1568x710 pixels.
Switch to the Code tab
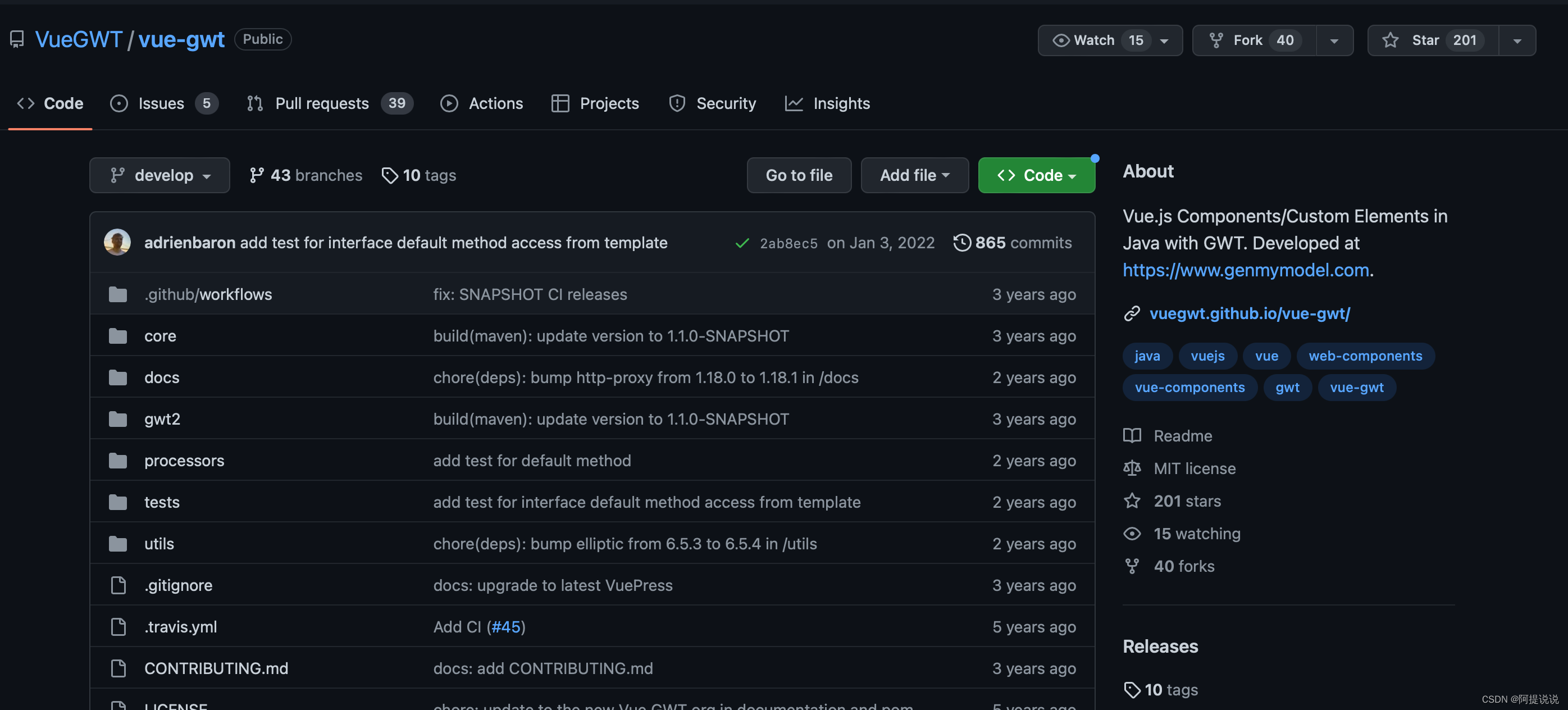click(51, 103)
